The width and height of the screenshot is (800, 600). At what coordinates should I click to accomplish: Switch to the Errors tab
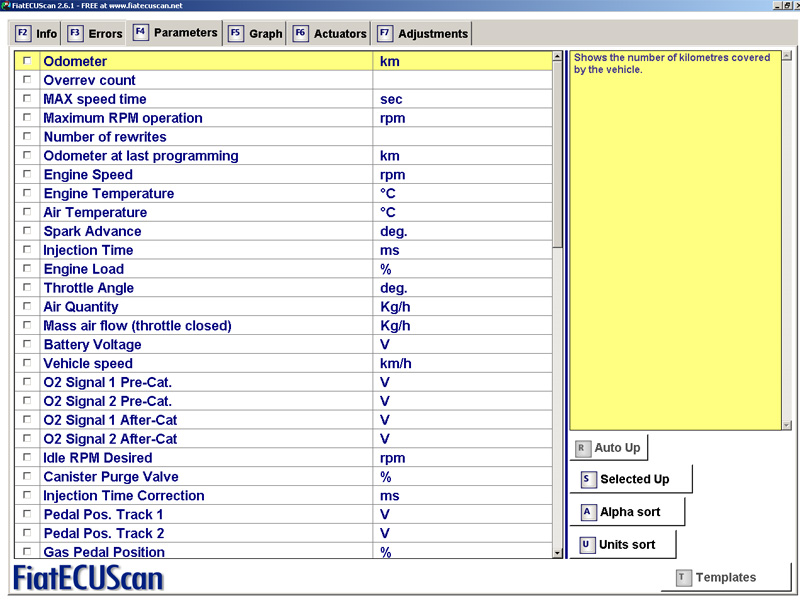(94, 34)
